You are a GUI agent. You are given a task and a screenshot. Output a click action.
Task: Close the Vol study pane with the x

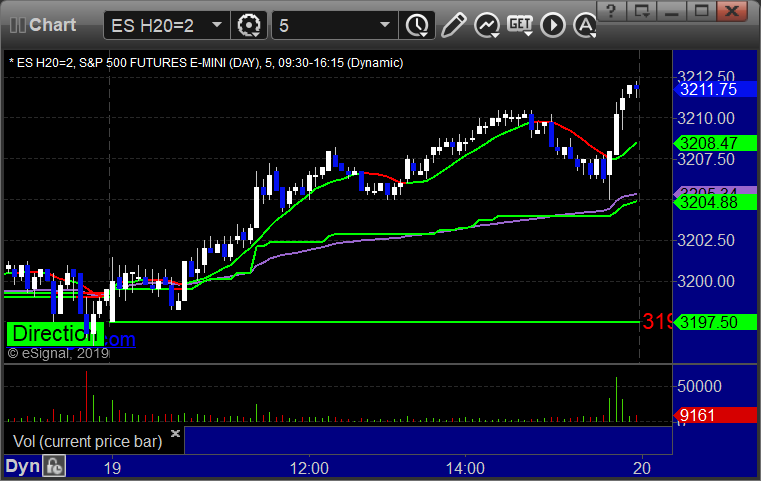click(x=175, y=433)
